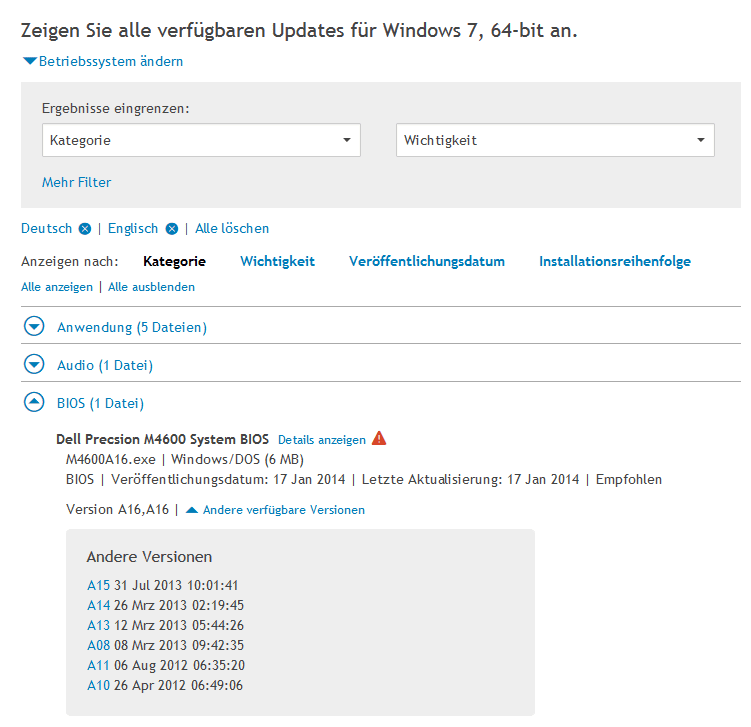Viewport: 751px width, 727px height.
Task: Open the Mehr Filter link
Action: point(77,182)
